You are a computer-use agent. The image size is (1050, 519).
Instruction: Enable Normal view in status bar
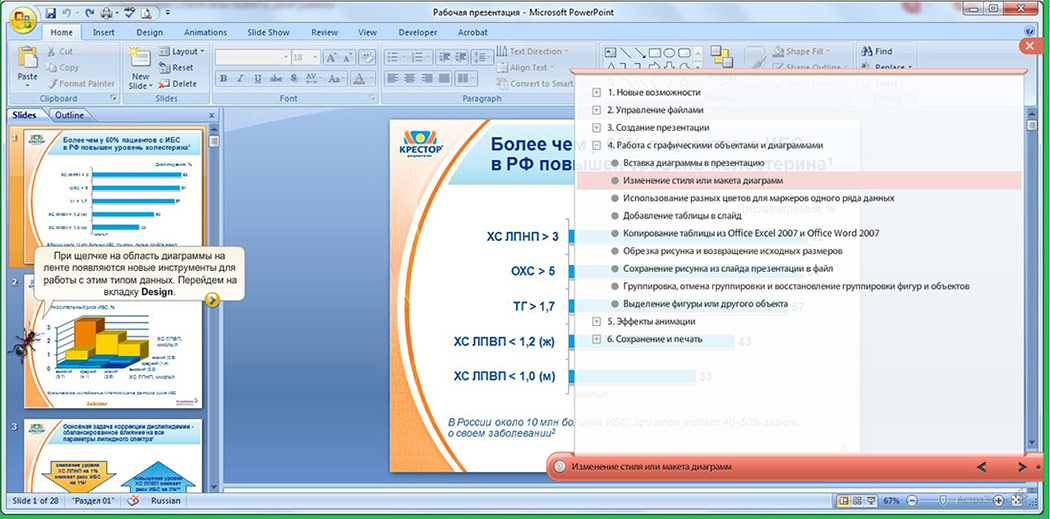843,500
